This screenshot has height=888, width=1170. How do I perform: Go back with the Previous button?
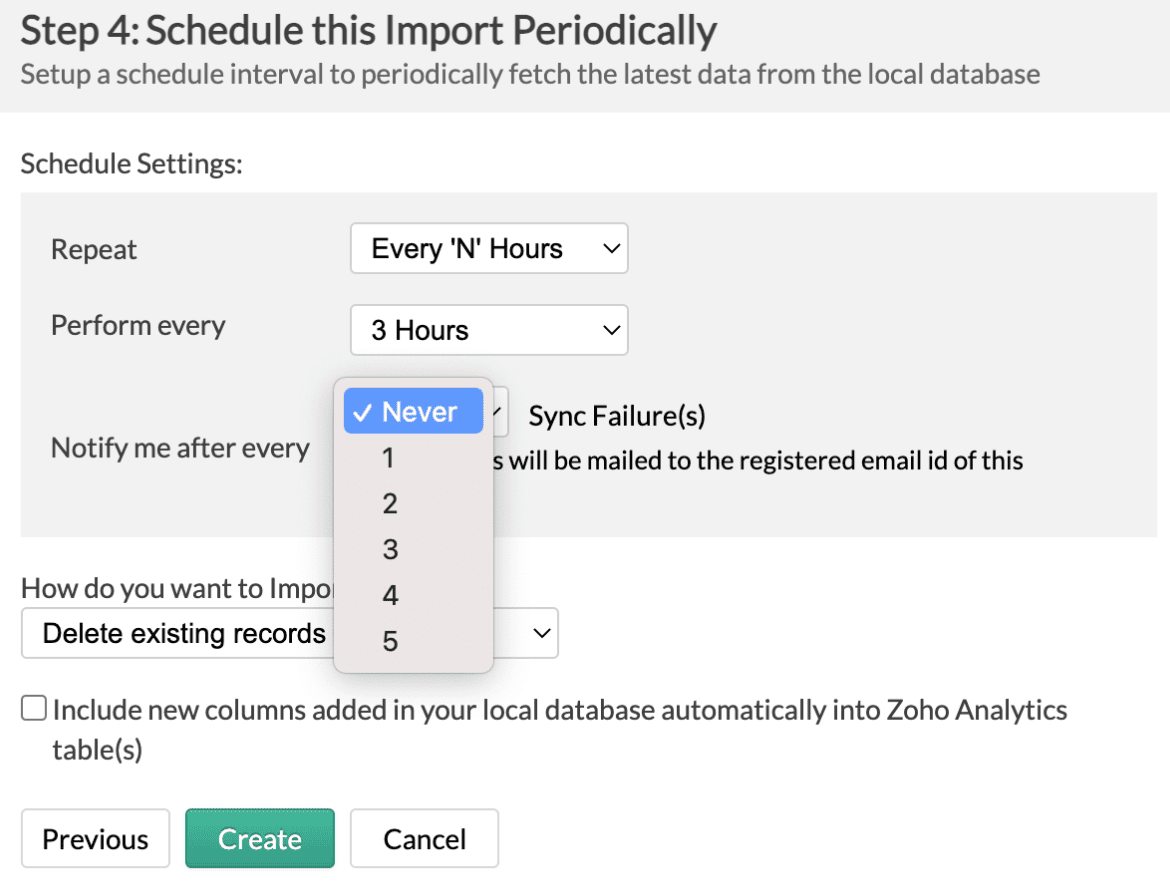tap(95, 839)
